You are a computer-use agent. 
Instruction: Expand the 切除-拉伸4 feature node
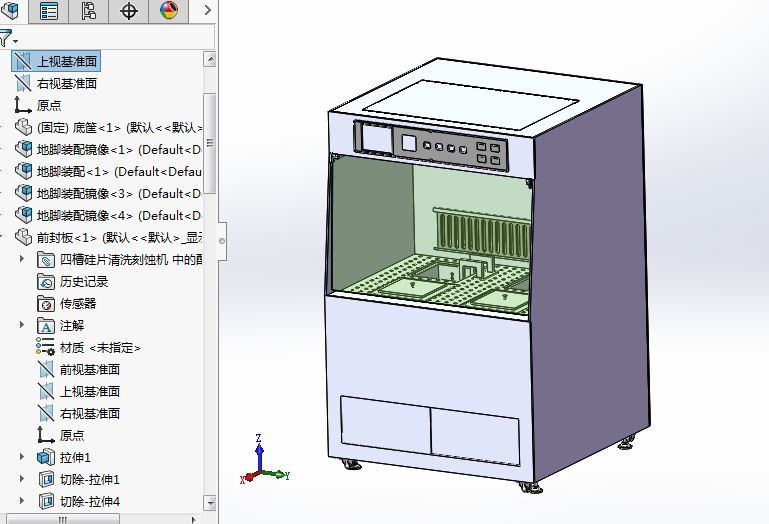pyautogui.click(x=22, y=501)
